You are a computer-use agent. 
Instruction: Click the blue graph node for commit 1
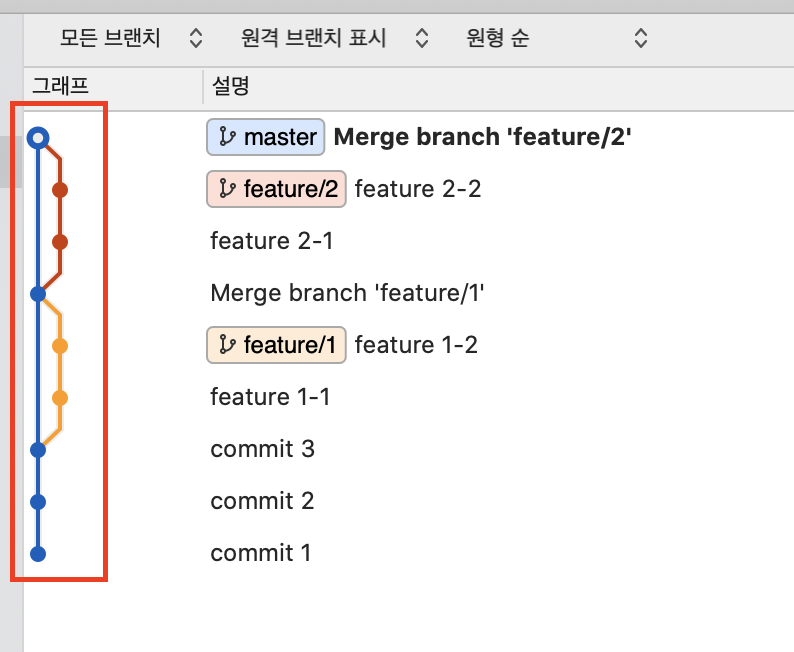(x=38, y=554)
